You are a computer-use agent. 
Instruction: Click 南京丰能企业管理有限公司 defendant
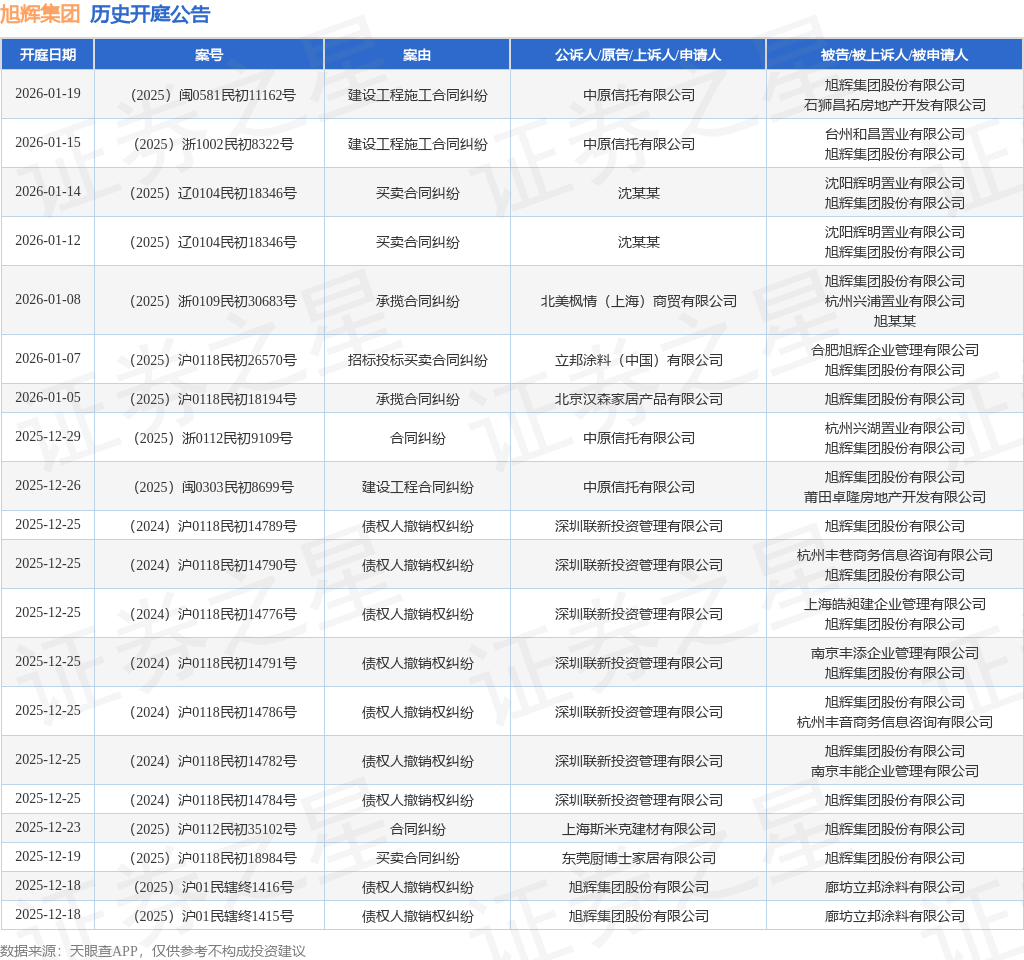coord(895,771)
